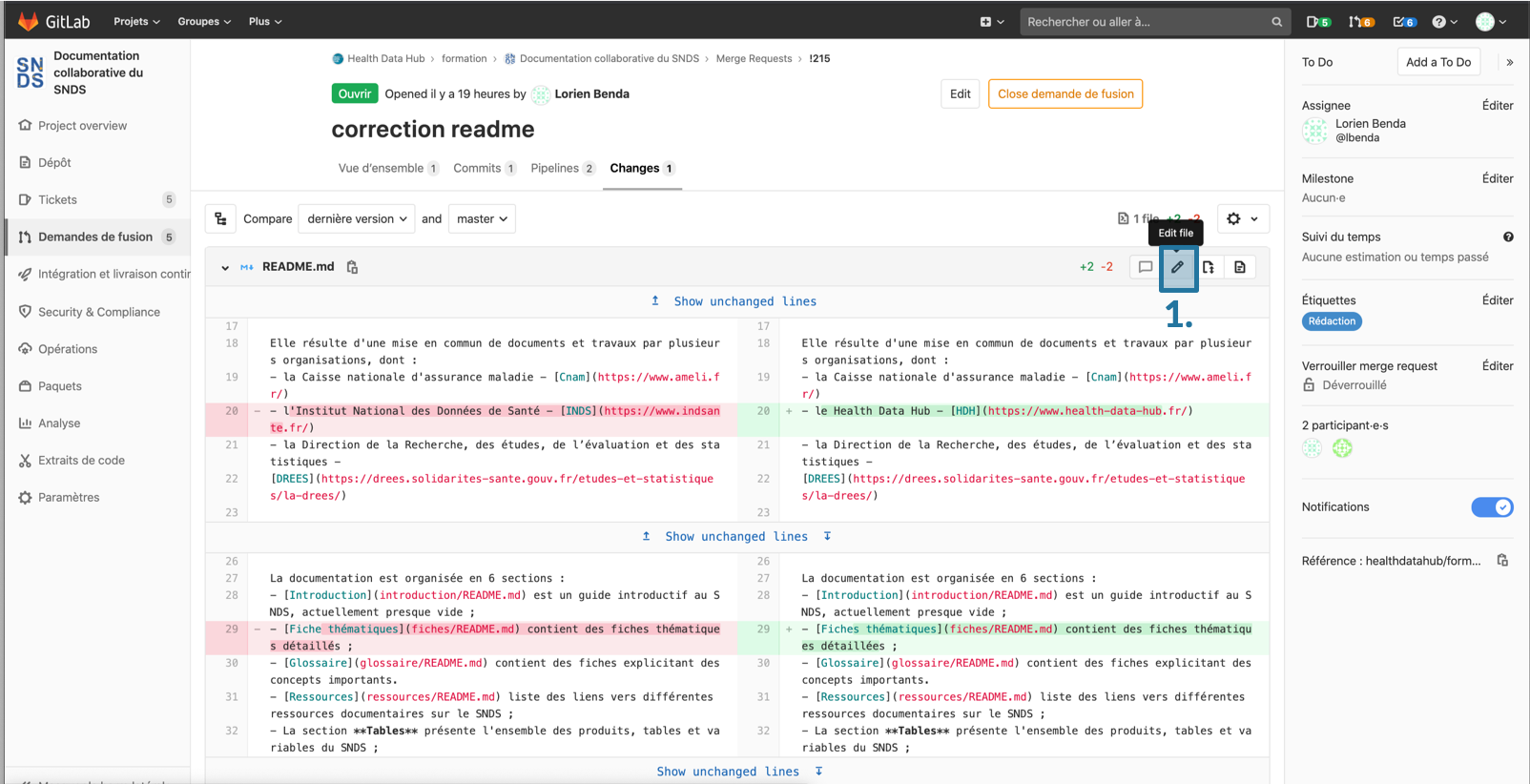Click the Add a To Do button
The image size is (1530, 784).
click(1437, 62)
